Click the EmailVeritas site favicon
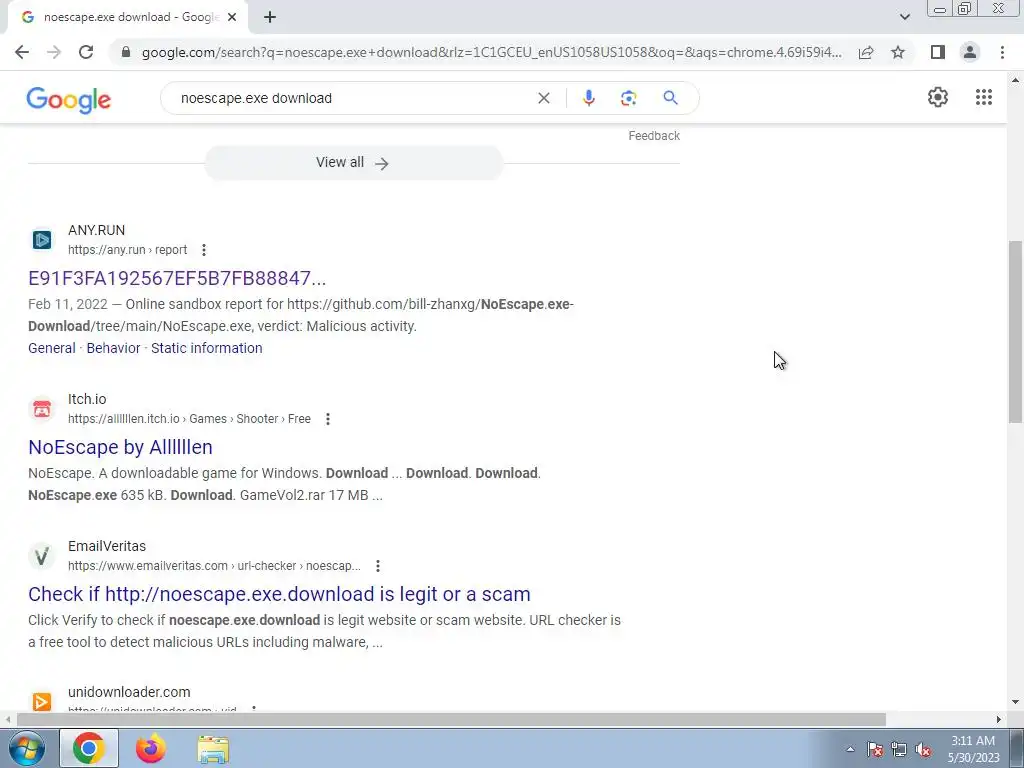The height and width of the screenshot is (768, 1024). click(42, 556)
